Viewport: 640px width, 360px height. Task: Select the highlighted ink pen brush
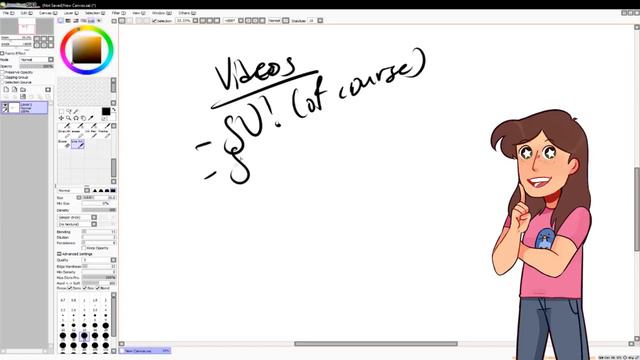(x=78, y=144)
